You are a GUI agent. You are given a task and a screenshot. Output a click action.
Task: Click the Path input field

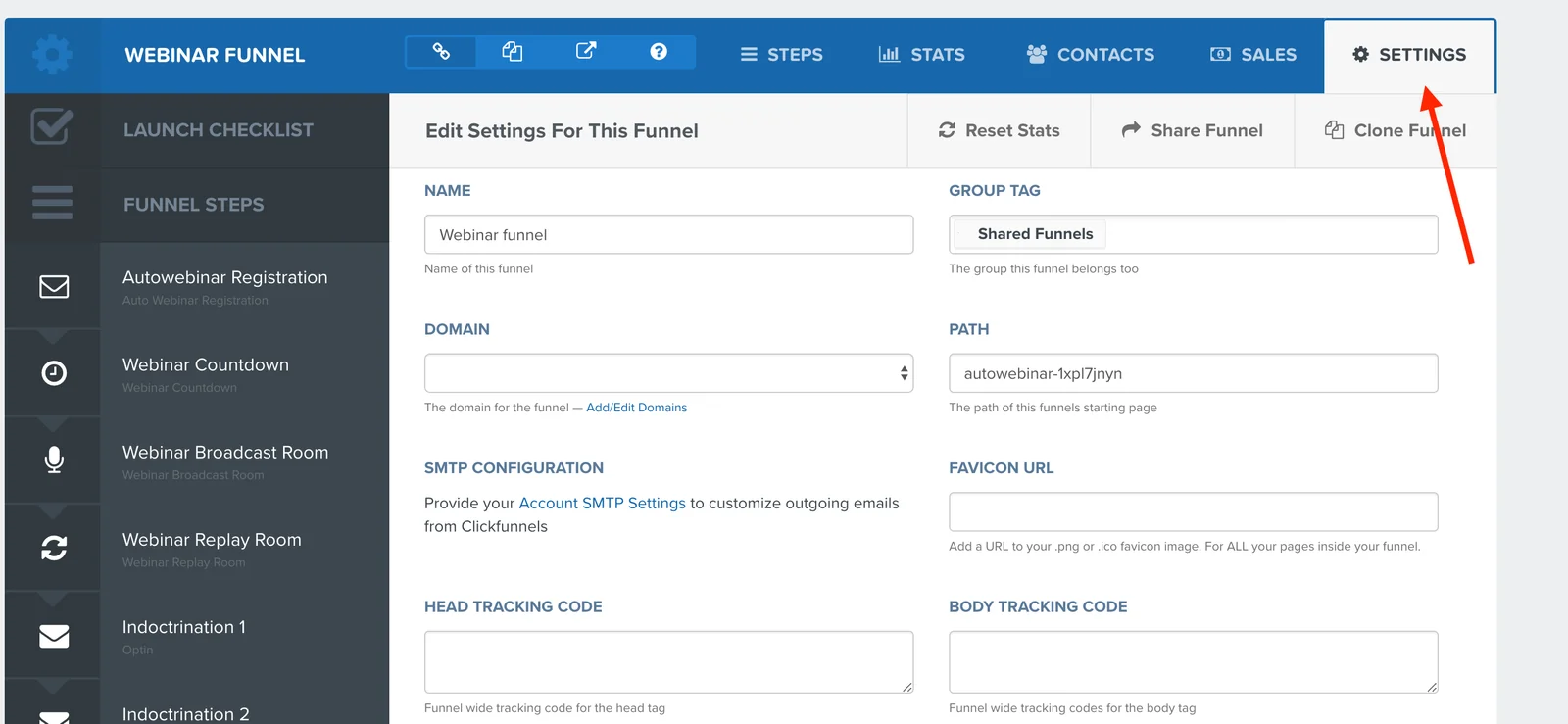tap(1193, 373)
